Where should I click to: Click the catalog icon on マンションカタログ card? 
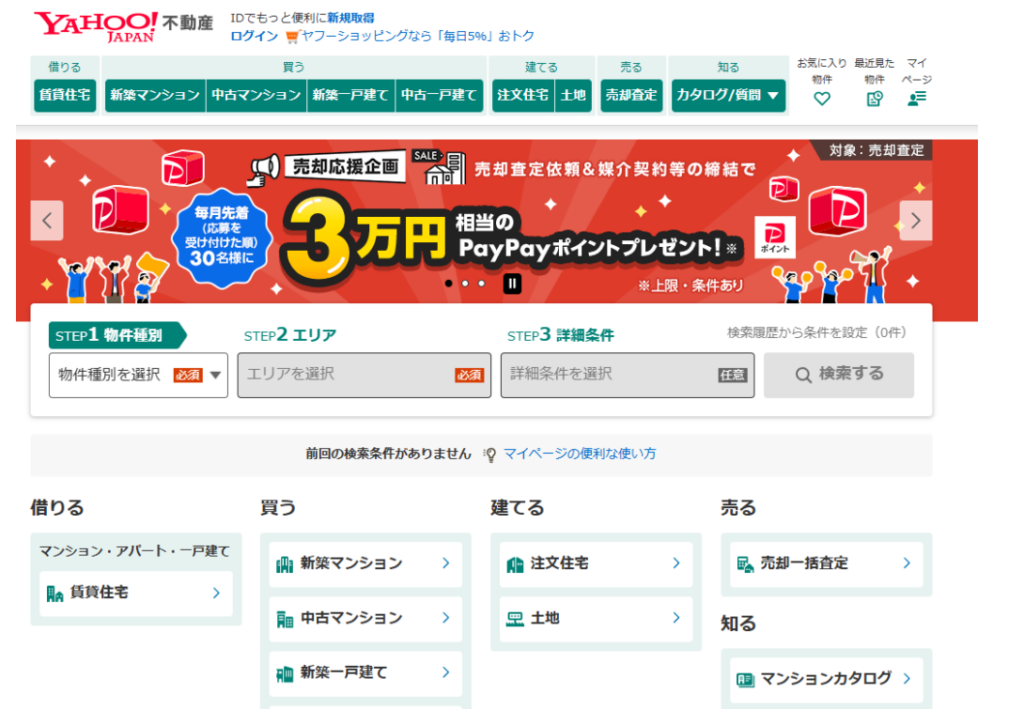[745, 680]
